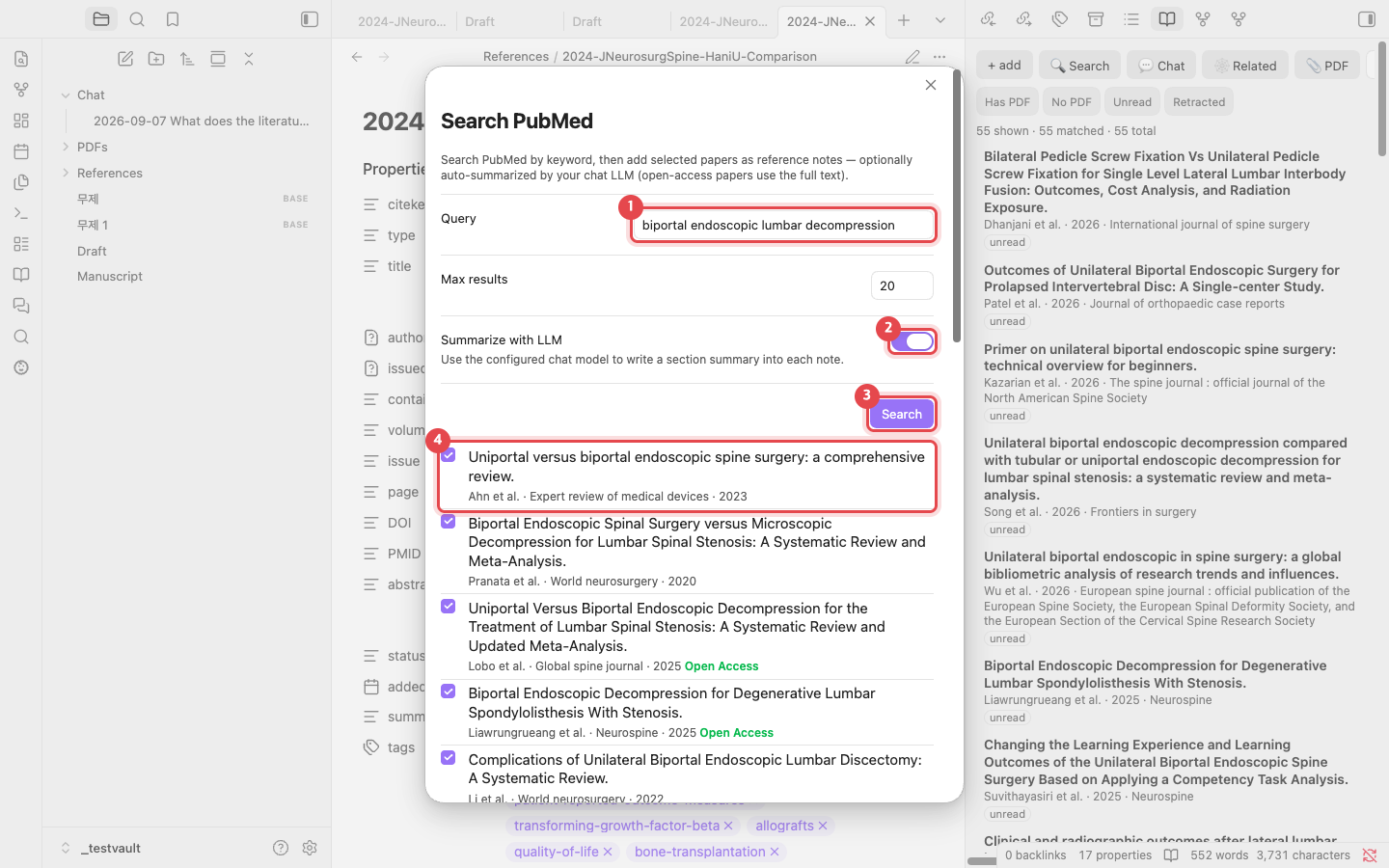Click the library panel scrollbar
The height and width of the screenshot is (868, 1389).
pyautogui.click(x=1382, y=99)
